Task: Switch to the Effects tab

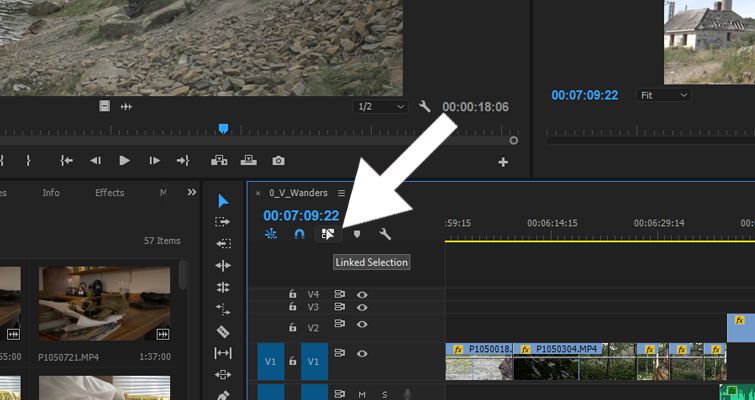Action: pyautogui.click(x=110, y=193)
